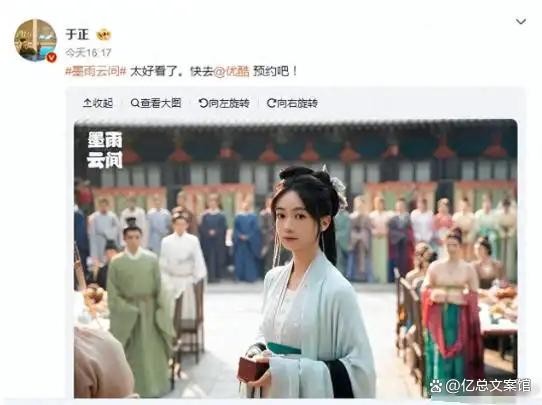Open the 于正 username link

point(77,35)
